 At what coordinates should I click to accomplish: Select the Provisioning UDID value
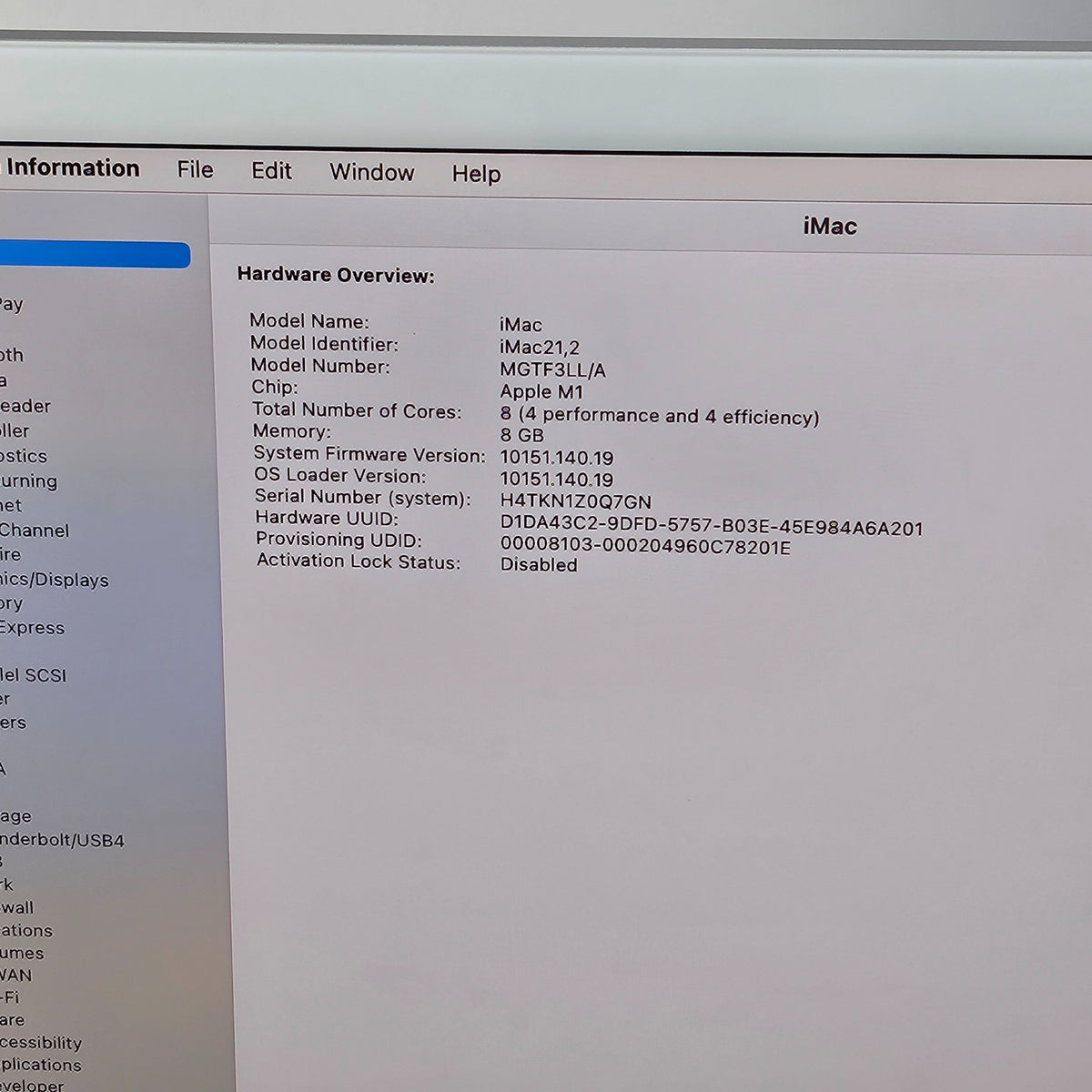tap(645, 546)
